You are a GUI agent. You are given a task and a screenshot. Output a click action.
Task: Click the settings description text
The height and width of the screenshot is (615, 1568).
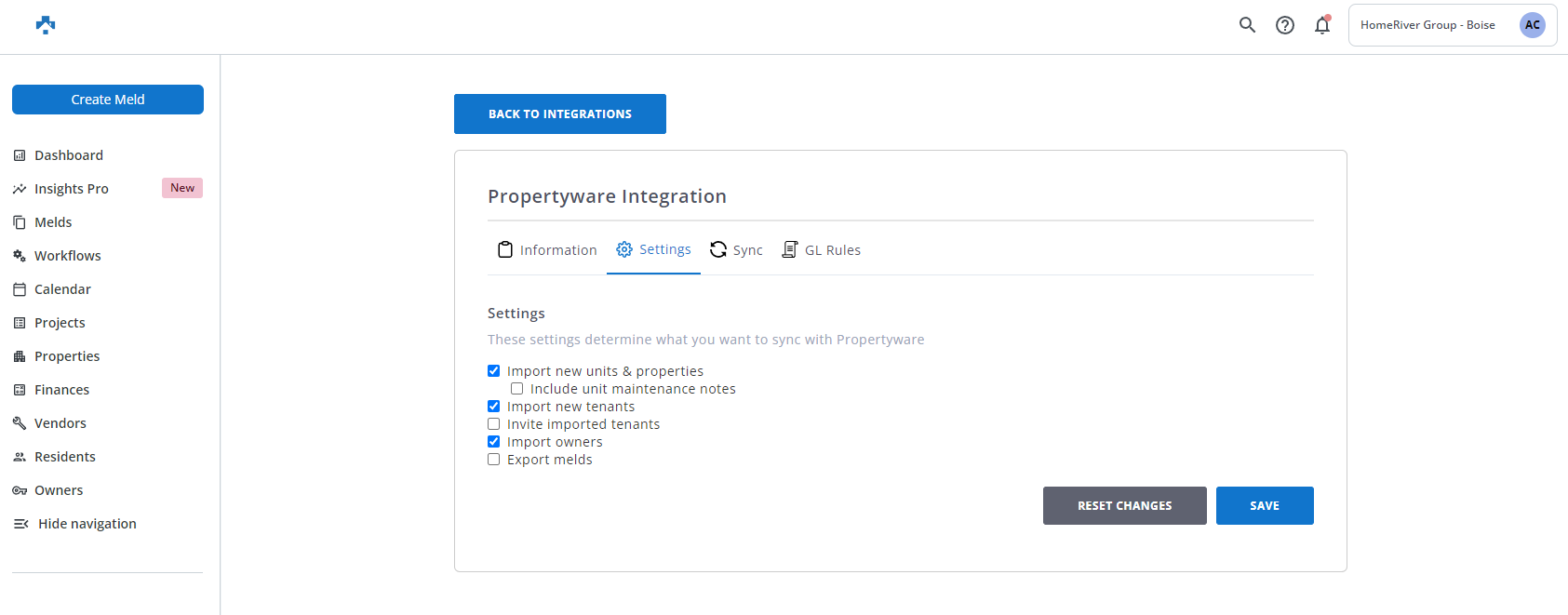click(x=706, y=340)
